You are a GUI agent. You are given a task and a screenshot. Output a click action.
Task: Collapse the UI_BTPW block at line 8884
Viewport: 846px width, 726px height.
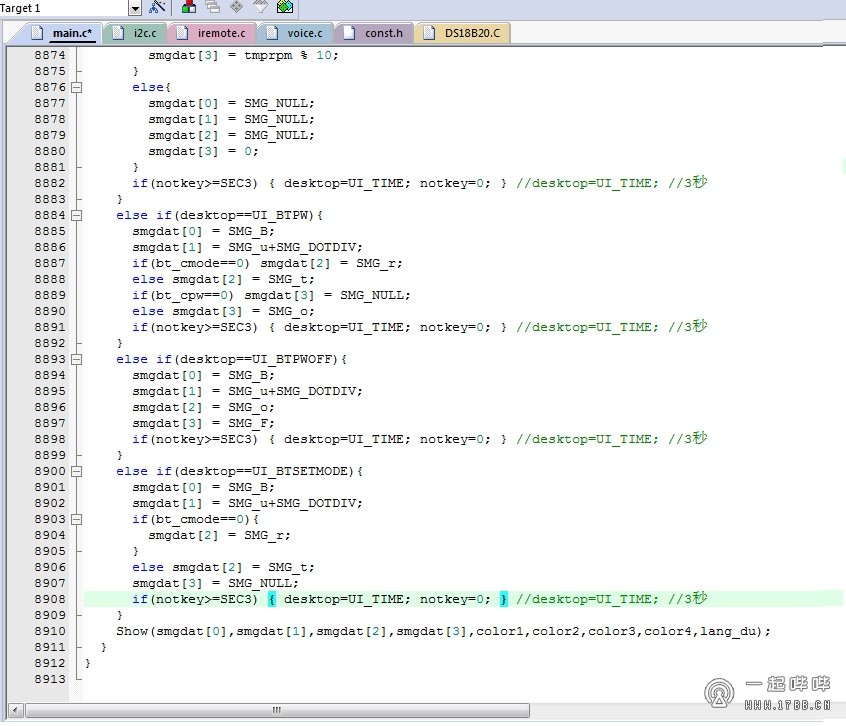click(x=77, y=215)
